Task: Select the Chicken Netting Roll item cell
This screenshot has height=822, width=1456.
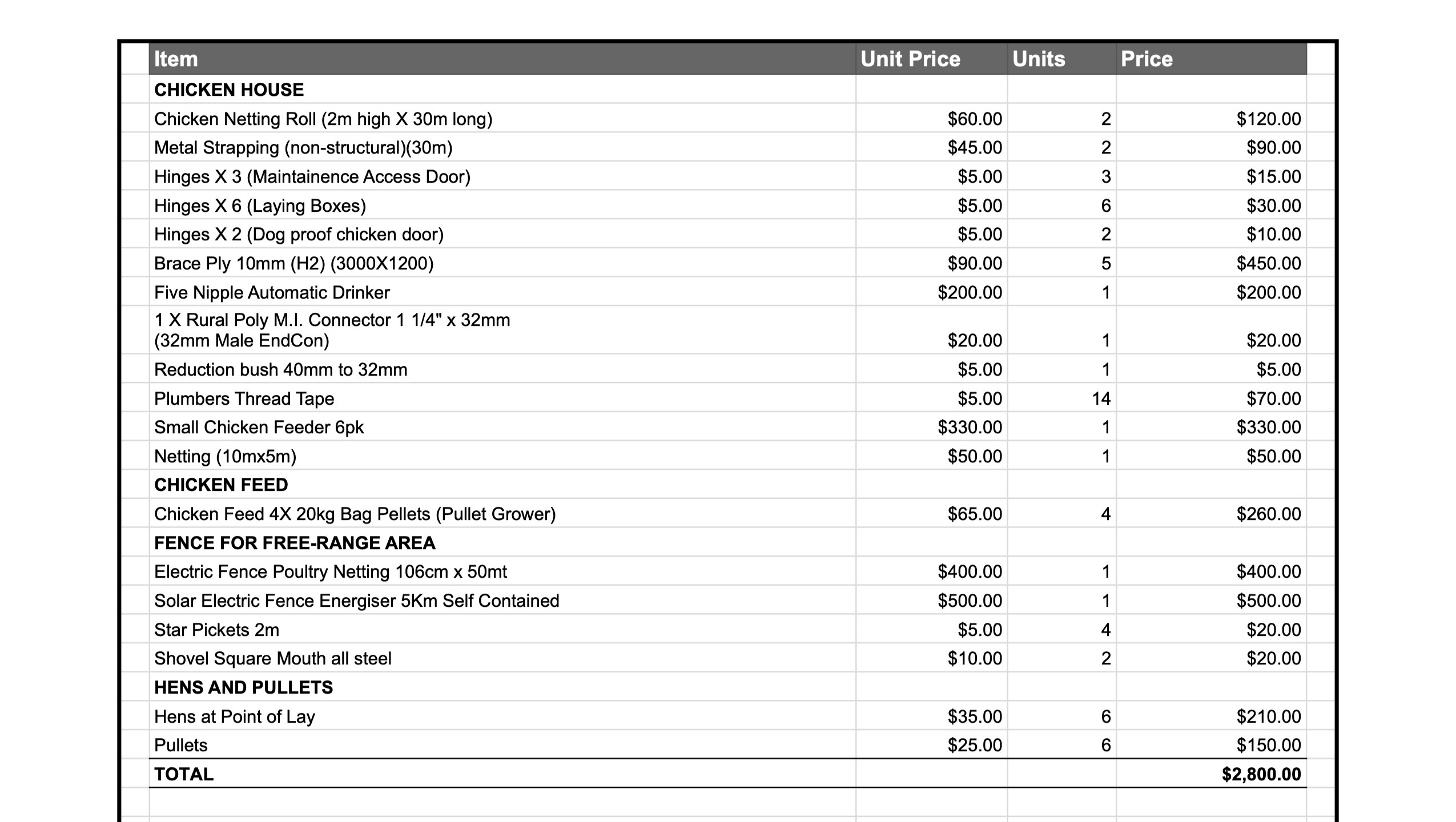Action: pyautogui.click(x=323, y=119)
